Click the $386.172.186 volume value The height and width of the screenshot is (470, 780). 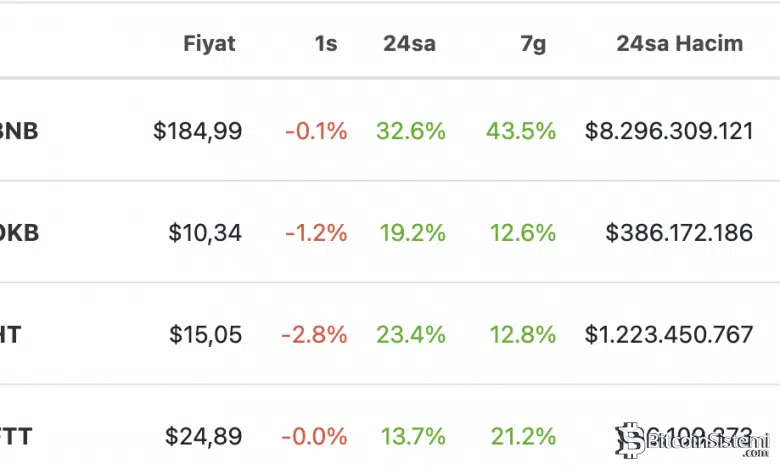pyautogui.click(x=679, y=233)
